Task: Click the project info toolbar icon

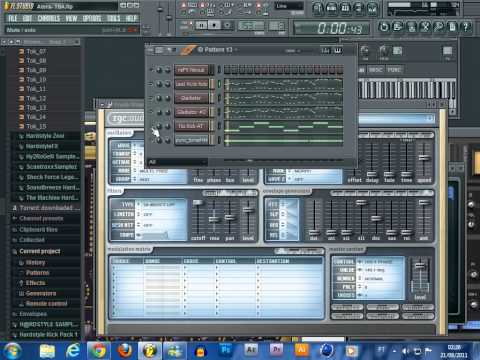Action: (x=452, y=27)
